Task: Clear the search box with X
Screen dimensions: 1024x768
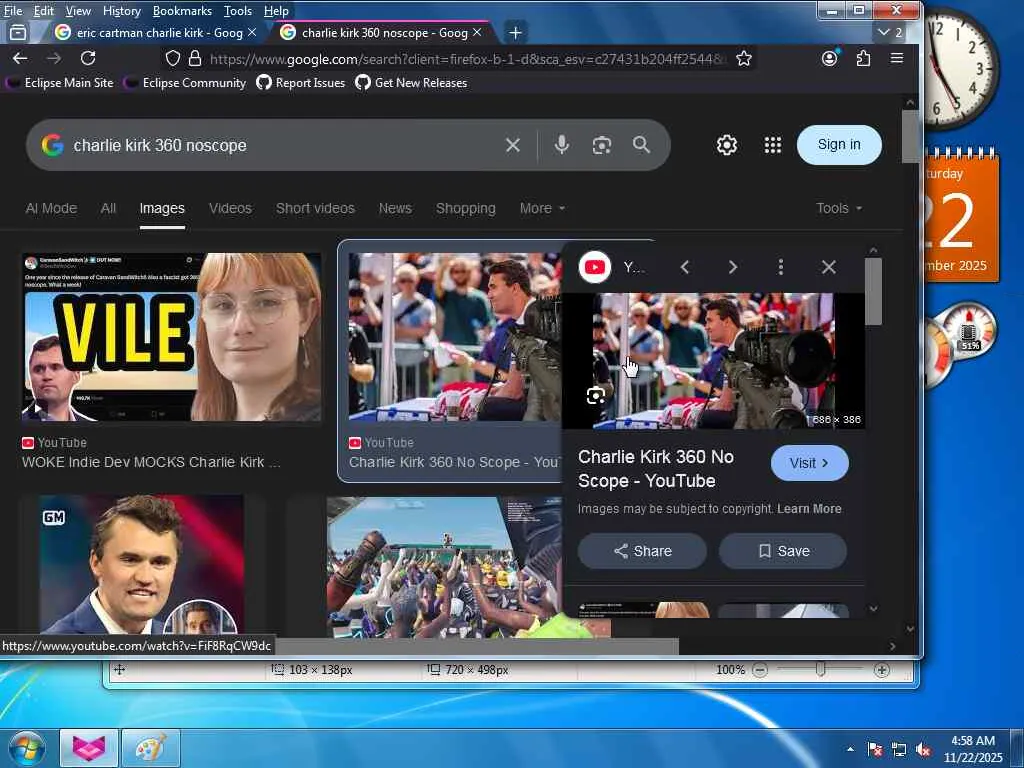Action: coord(513,145)
